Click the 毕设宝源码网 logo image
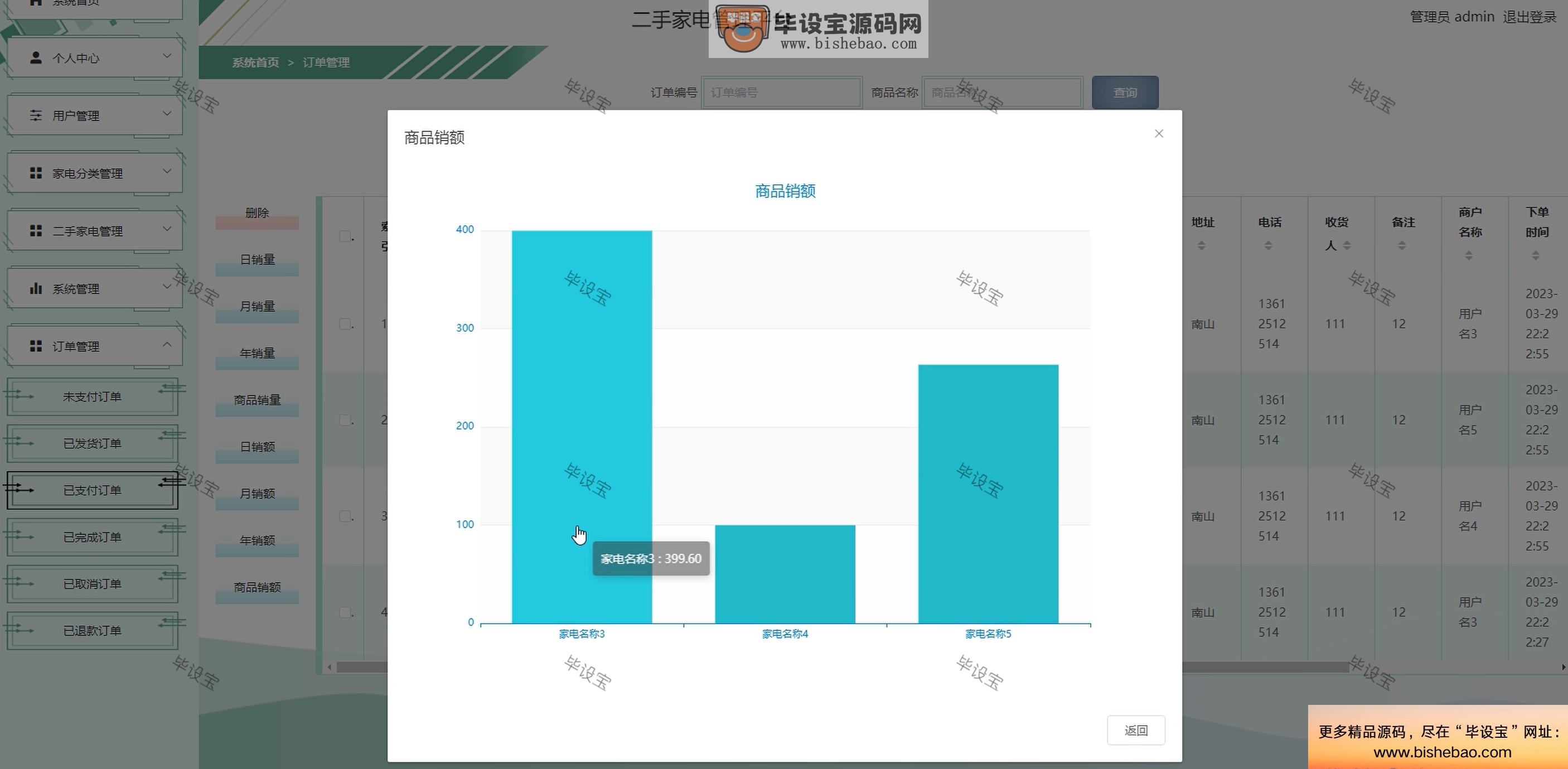 point(818,30)
